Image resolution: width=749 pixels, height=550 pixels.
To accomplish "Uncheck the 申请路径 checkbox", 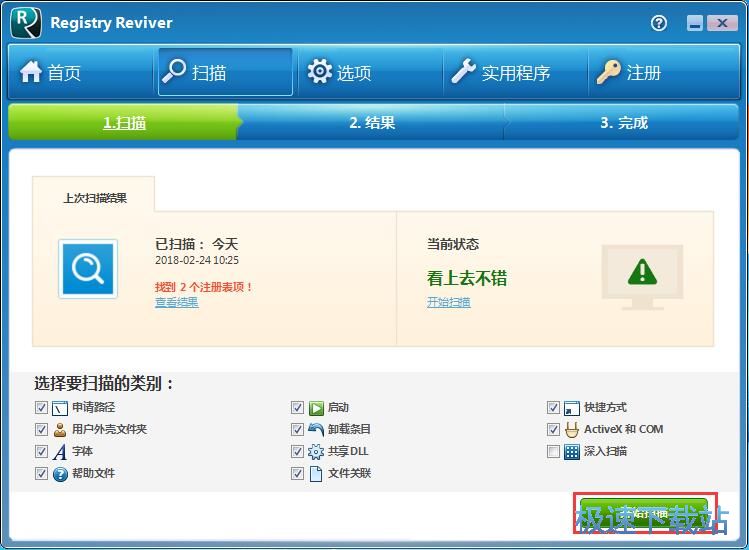I will [42, 408].
